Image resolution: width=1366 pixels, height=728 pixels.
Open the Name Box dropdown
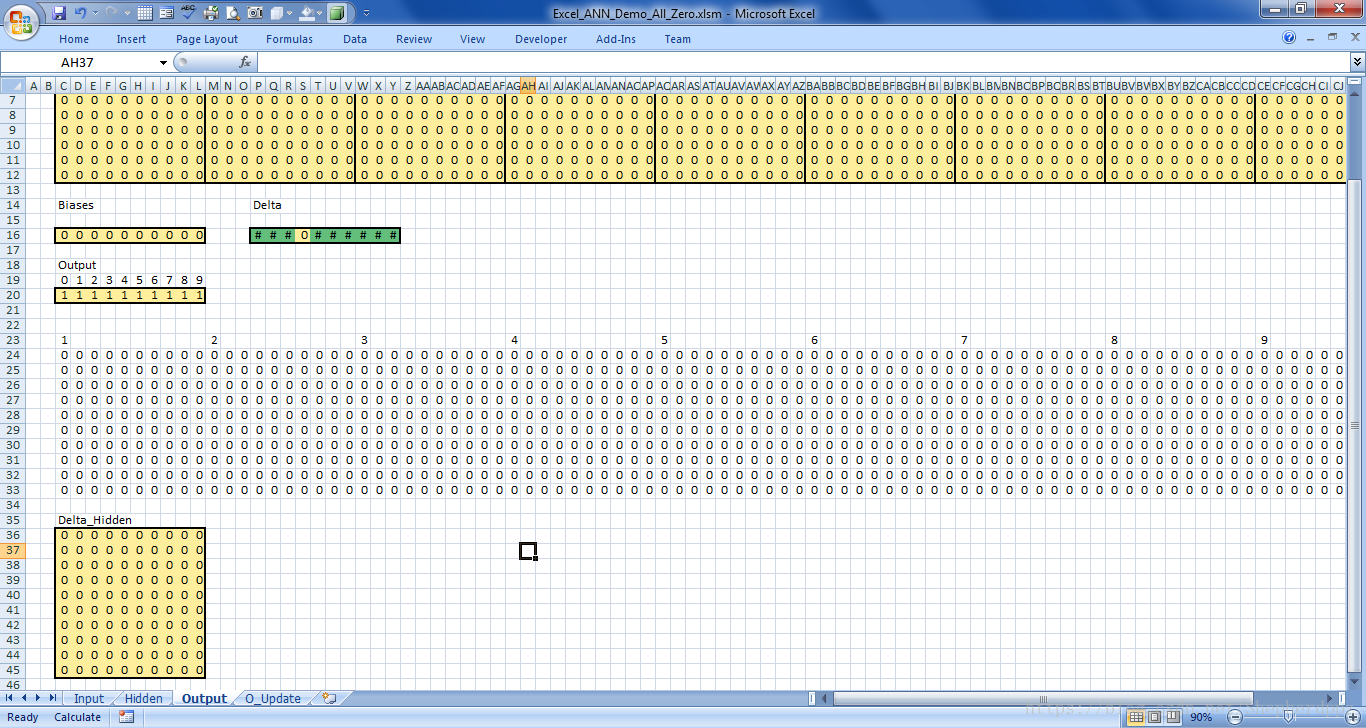pyautogui.click(x=163, y=62)
